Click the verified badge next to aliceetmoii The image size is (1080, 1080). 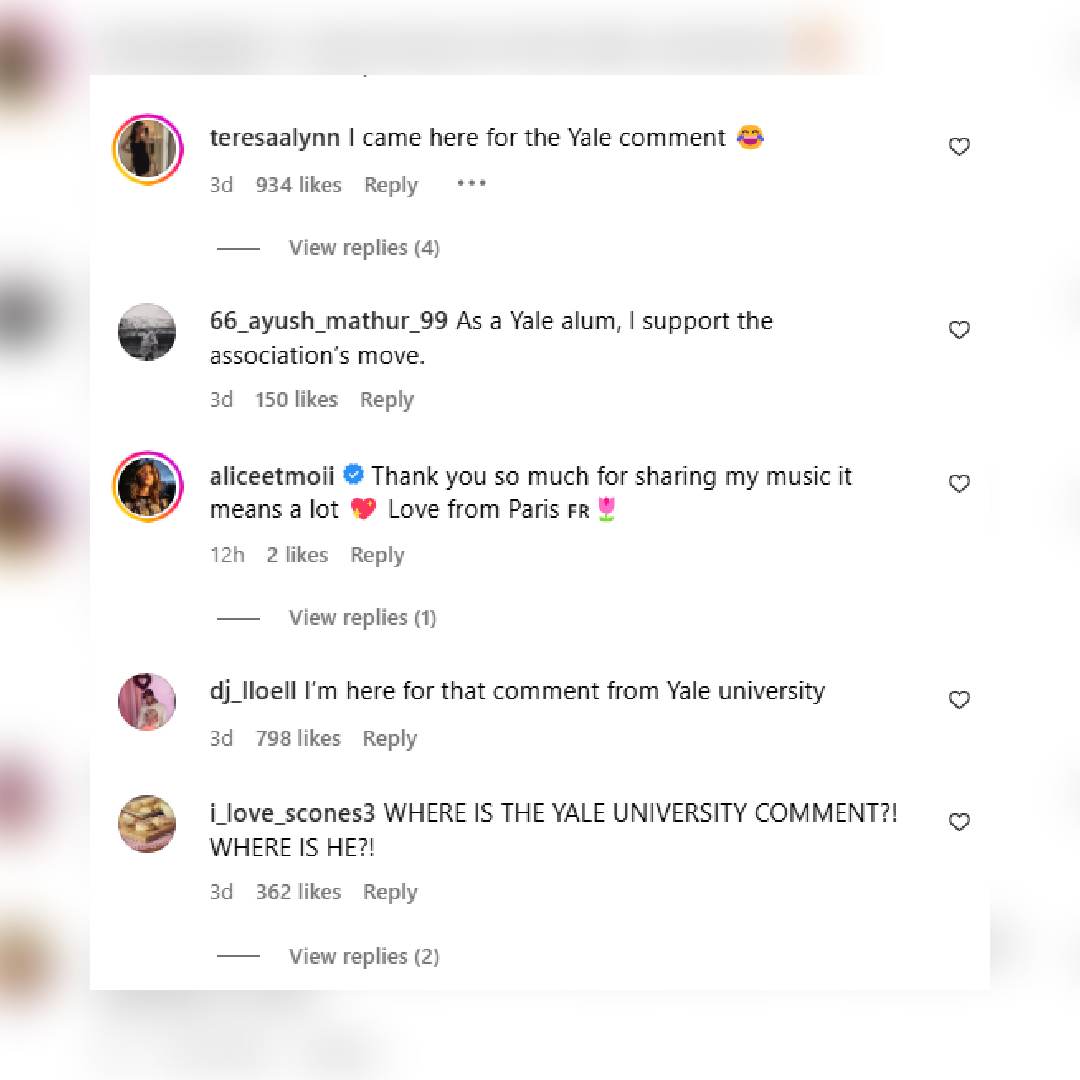(353, 475)
